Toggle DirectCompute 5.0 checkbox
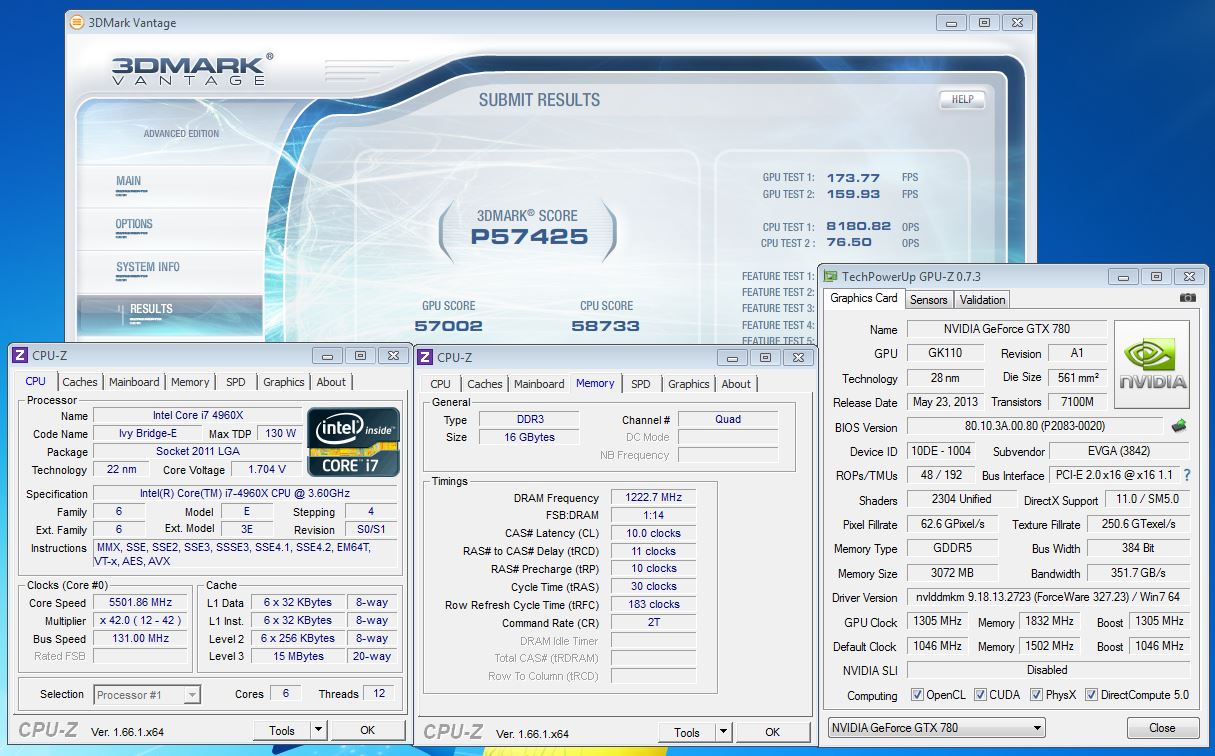The height and width of the screenshot is (756, 1215). click(x=1091, y=695)
